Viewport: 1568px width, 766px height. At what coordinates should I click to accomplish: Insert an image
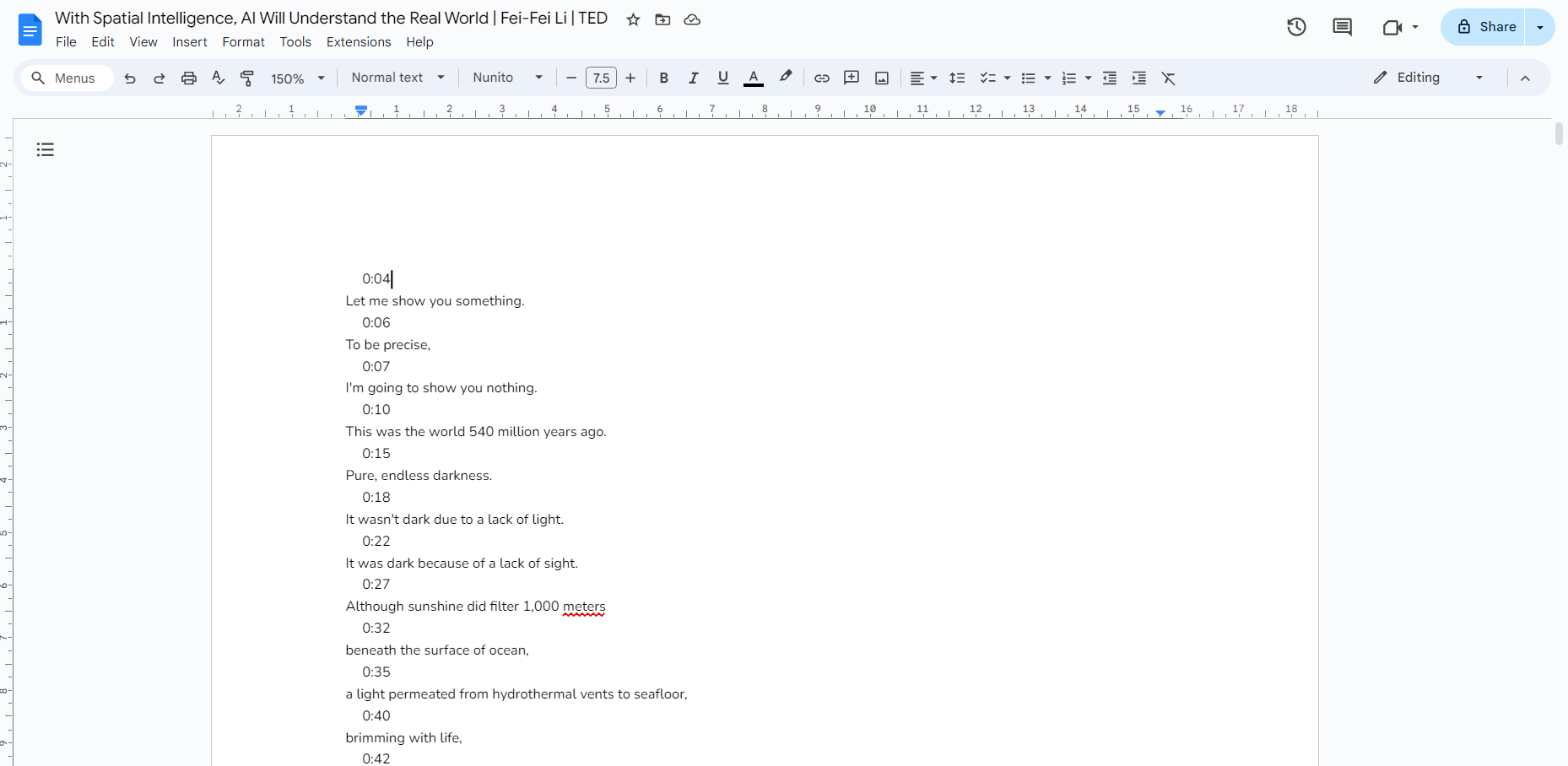[882, 78]
